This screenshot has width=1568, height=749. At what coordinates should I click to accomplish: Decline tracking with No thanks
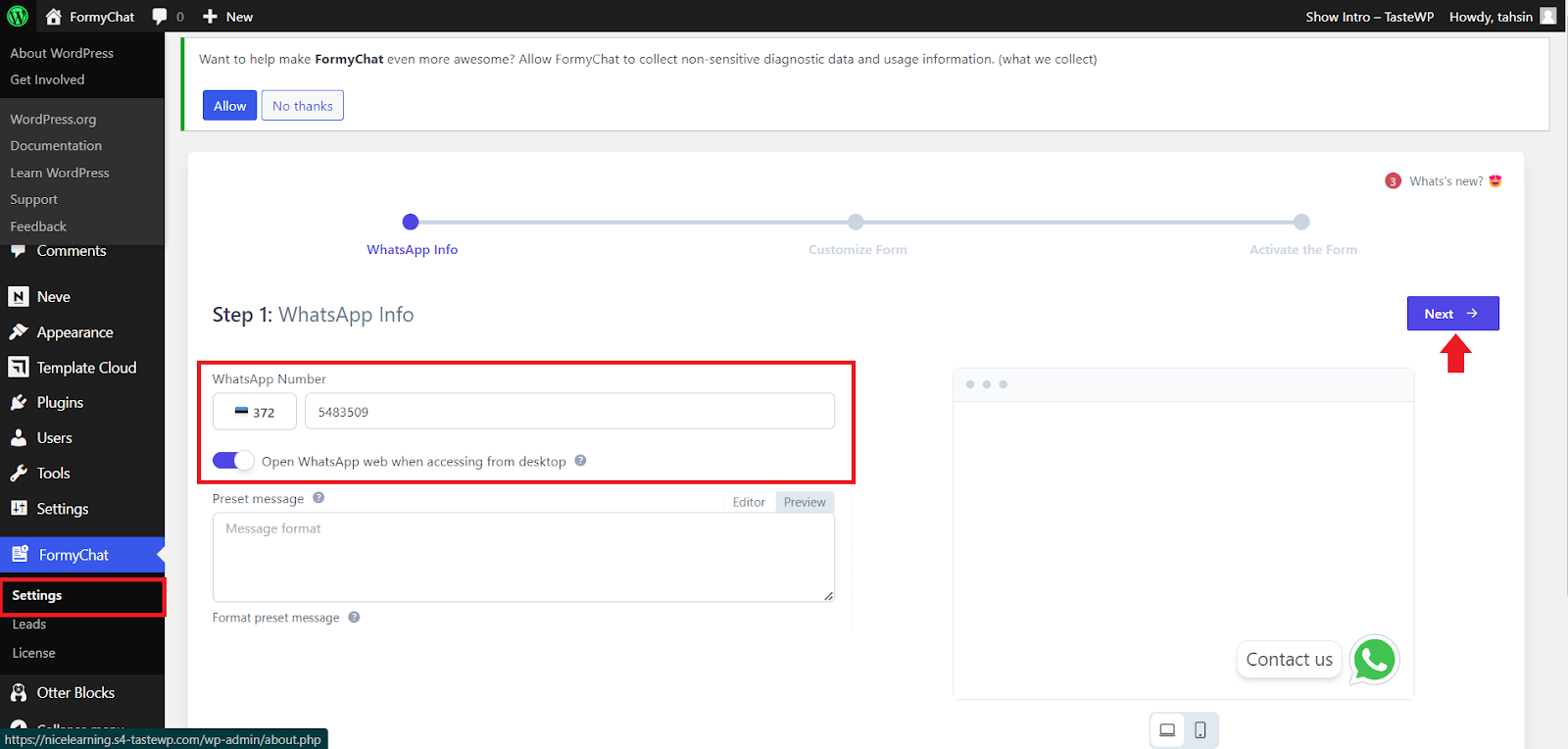point(303,106)
